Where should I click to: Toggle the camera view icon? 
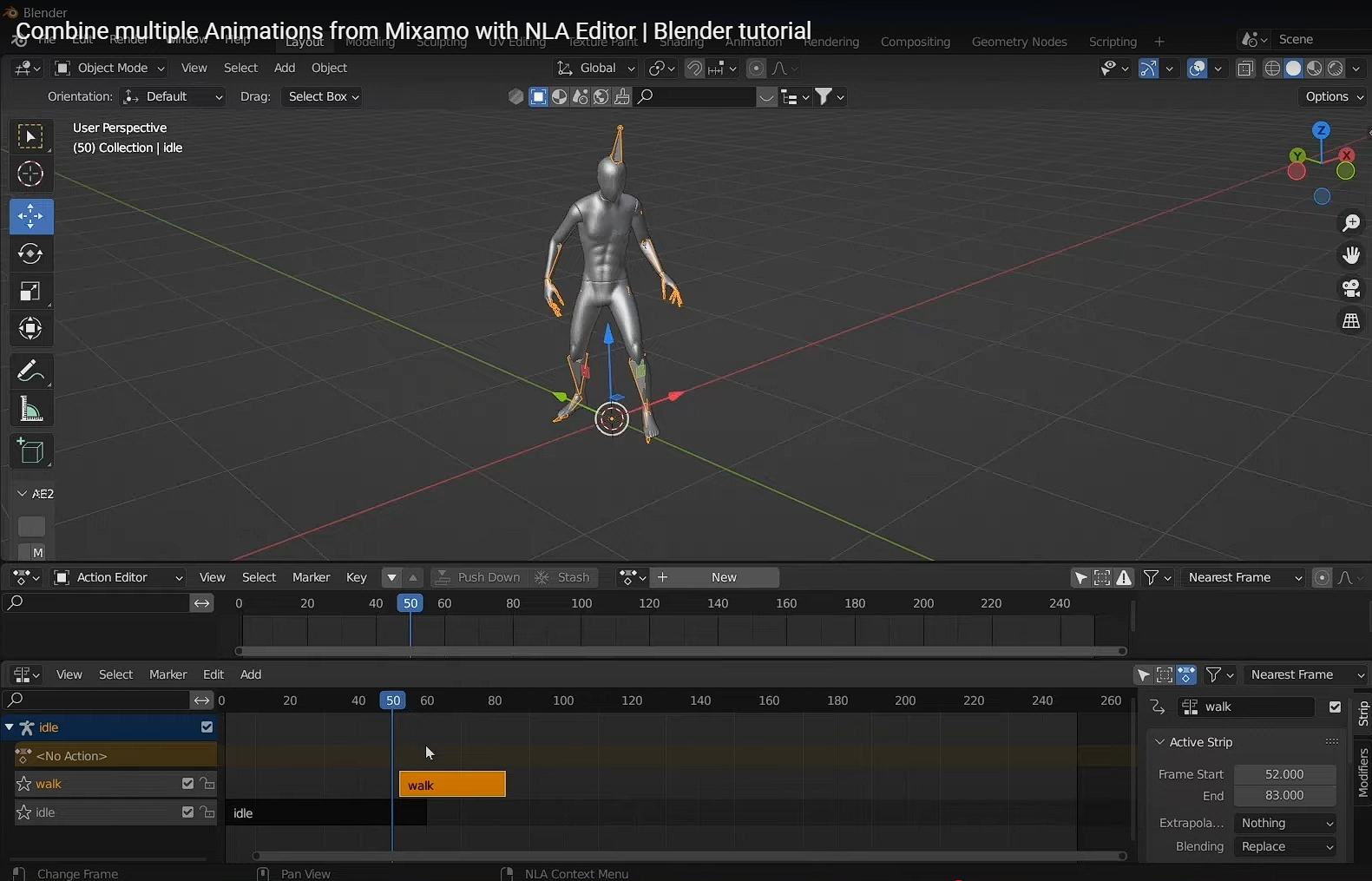click(1351, 288)
